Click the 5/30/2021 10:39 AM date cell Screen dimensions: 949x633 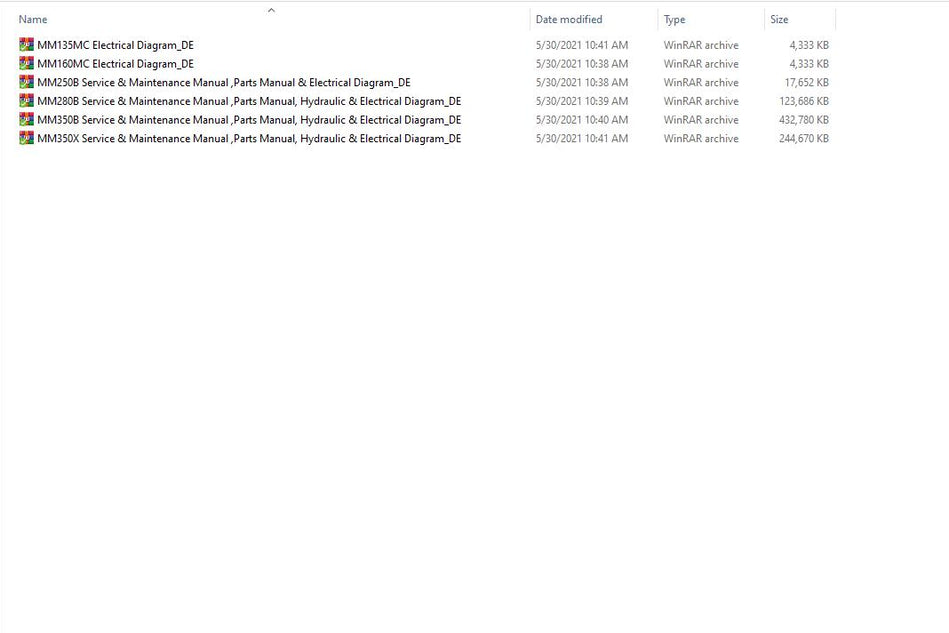pos(582,101)
